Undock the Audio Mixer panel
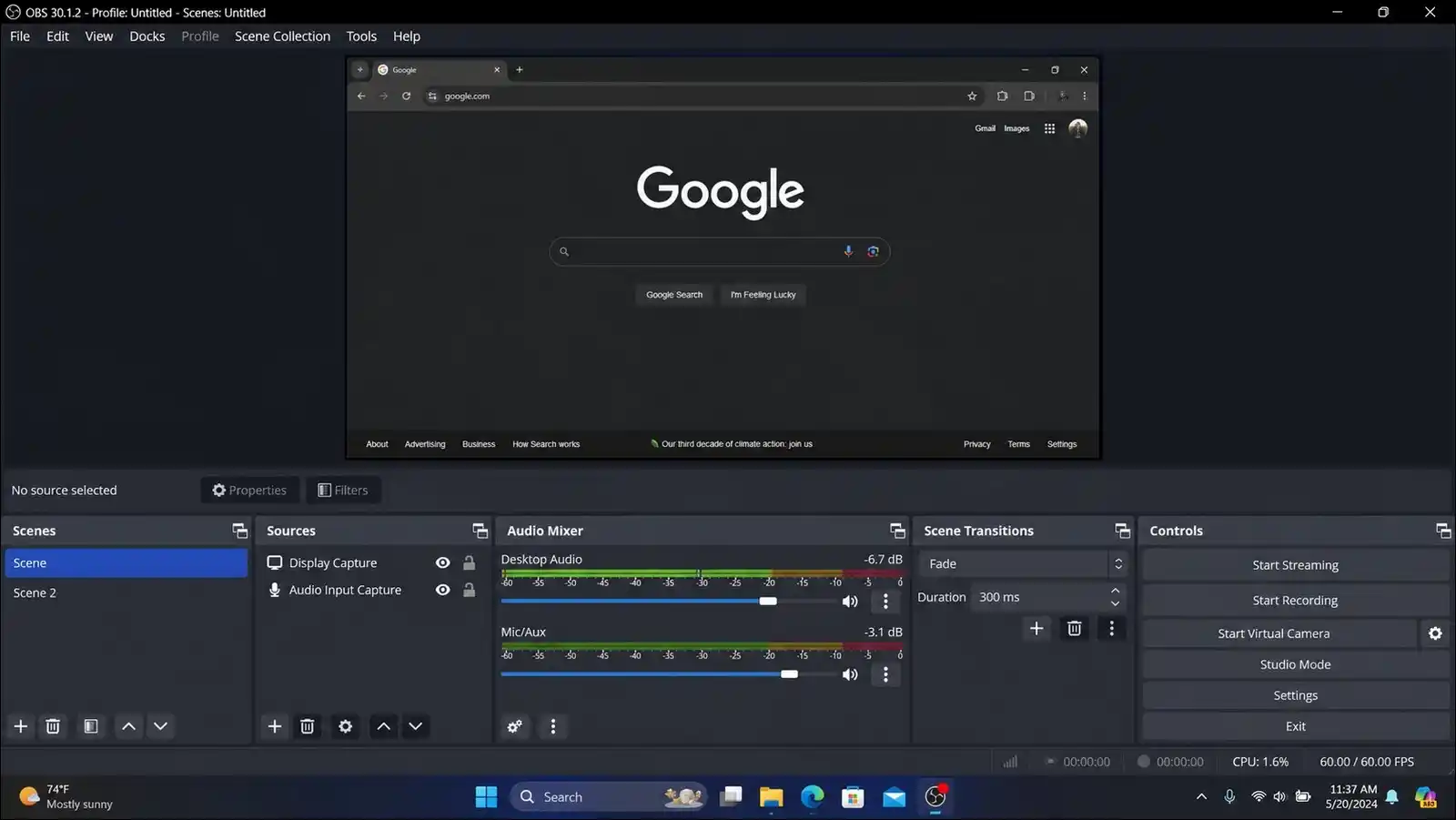 coord(898,531)
